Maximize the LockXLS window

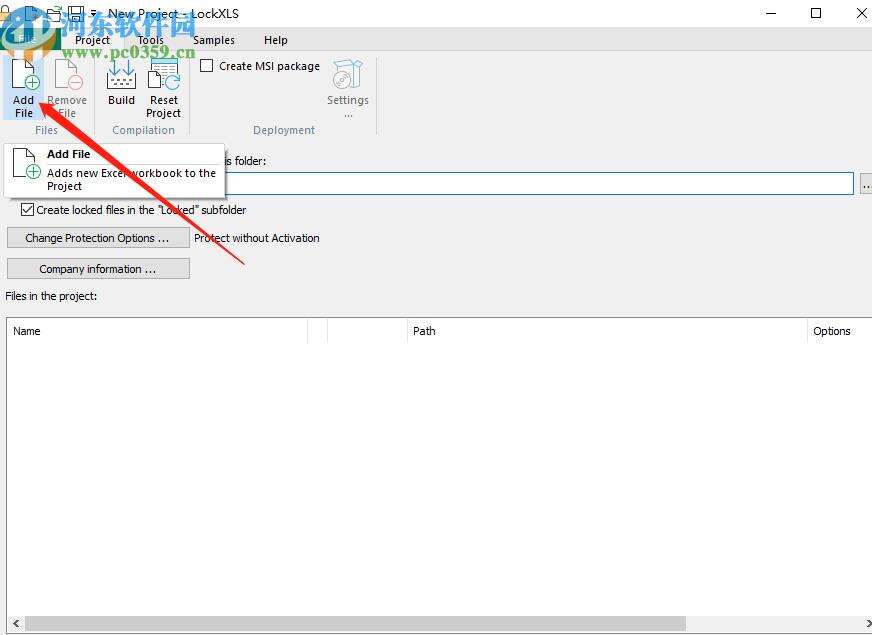click(x=816, y=13)
